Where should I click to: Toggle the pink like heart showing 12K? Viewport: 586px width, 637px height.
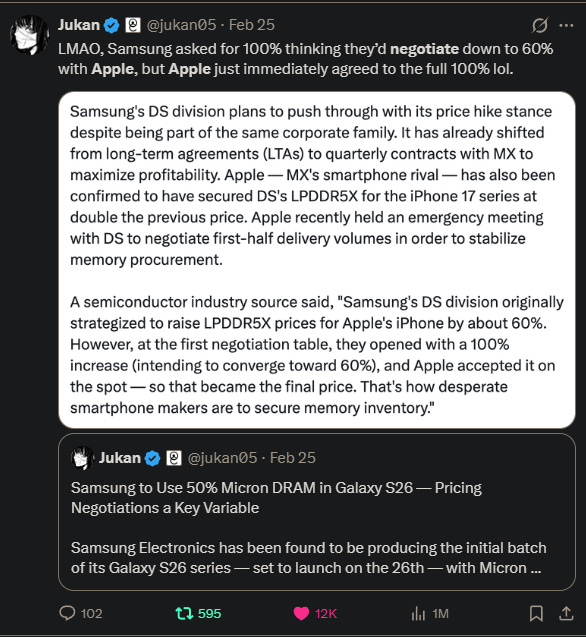point(315,613)
